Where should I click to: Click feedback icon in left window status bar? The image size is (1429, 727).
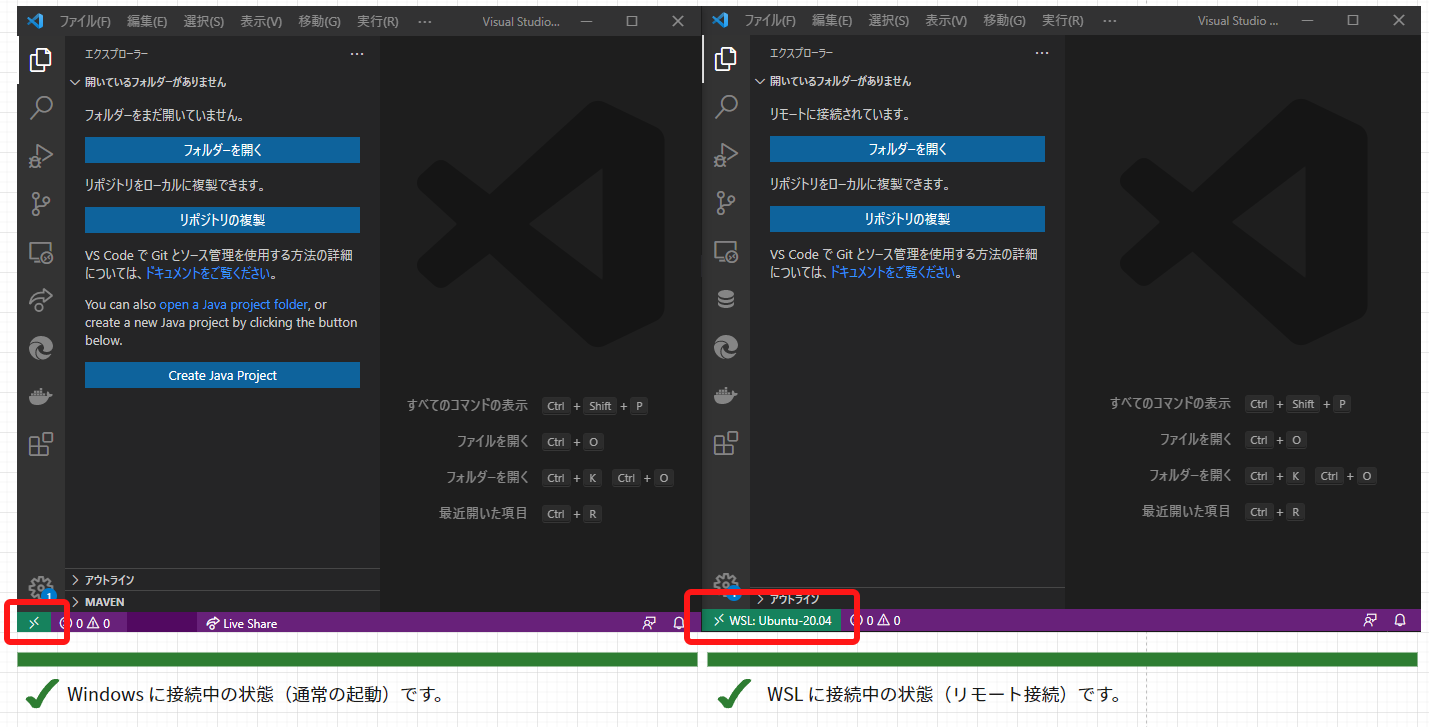click(x=649, y=623)
